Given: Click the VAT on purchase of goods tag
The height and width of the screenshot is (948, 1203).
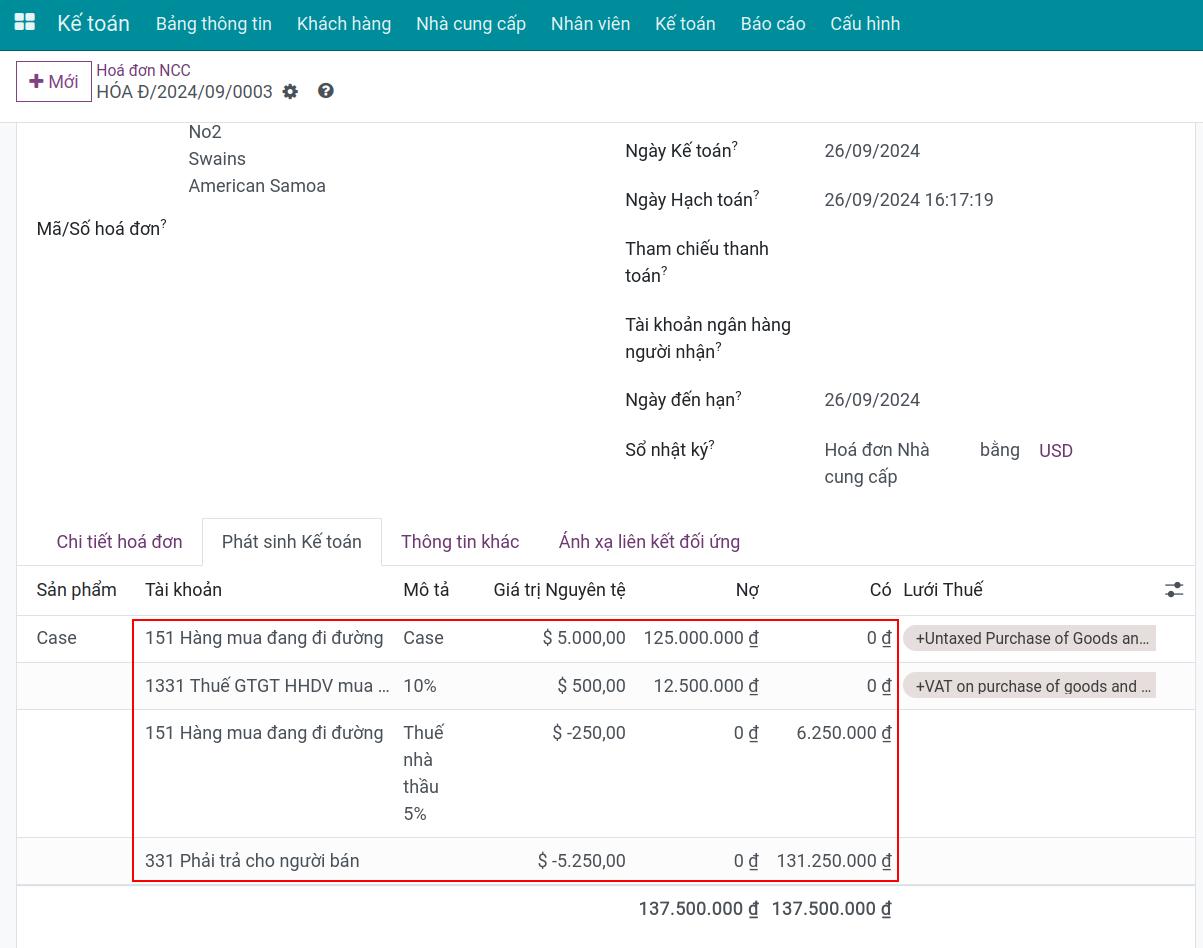Looking at the screenshot, I should tap(1030, 686).
